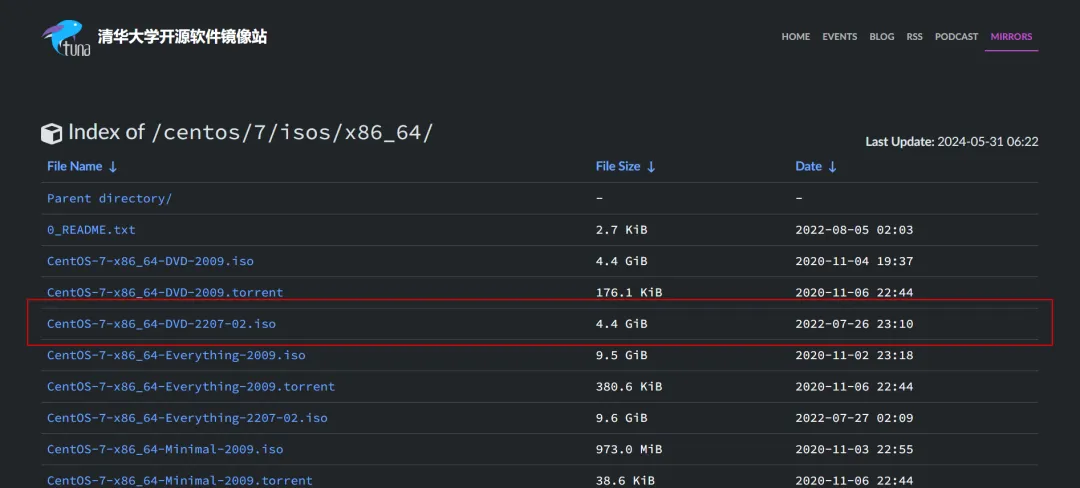1080x488 pixels.
Task: Click the 176.1 KiB size cell
Action: coord(629,293)
